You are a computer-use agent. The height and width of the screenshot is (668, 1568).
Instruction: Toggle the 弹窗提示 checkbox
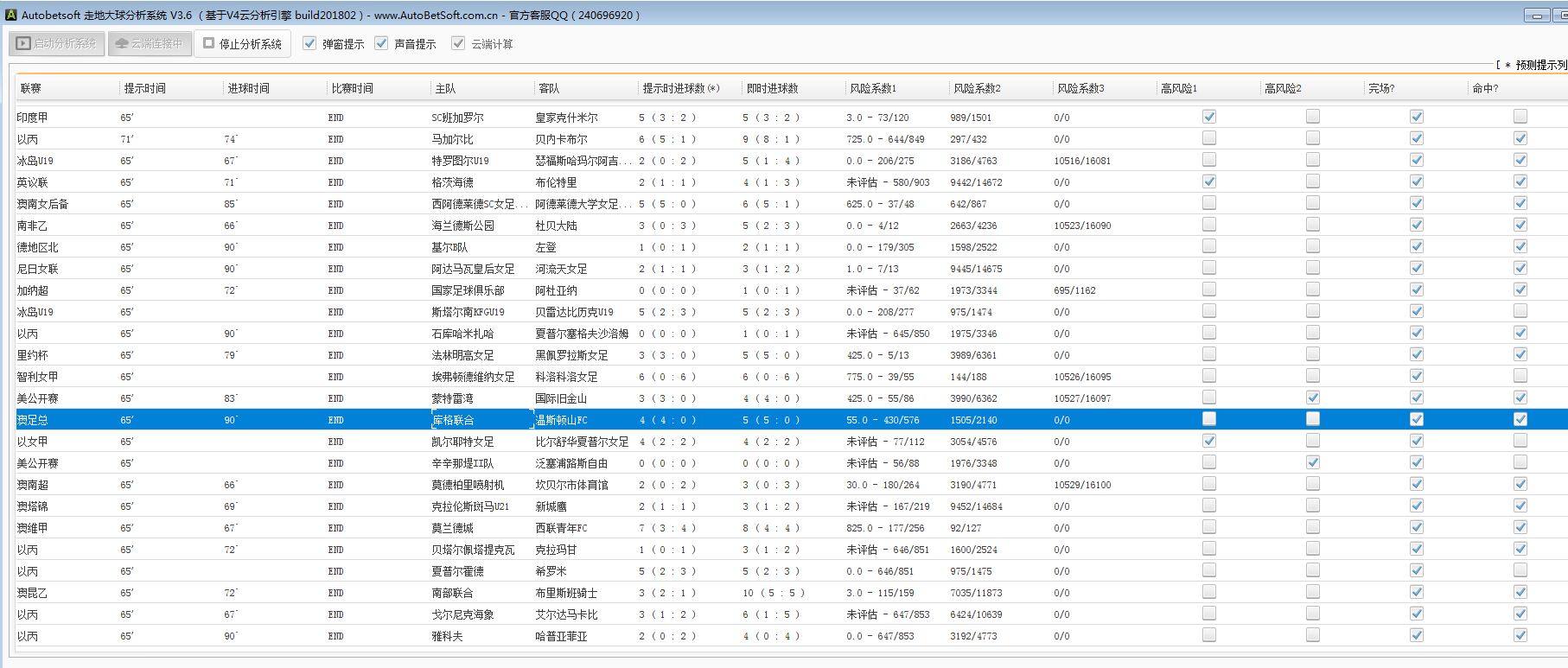coord(309,43)
